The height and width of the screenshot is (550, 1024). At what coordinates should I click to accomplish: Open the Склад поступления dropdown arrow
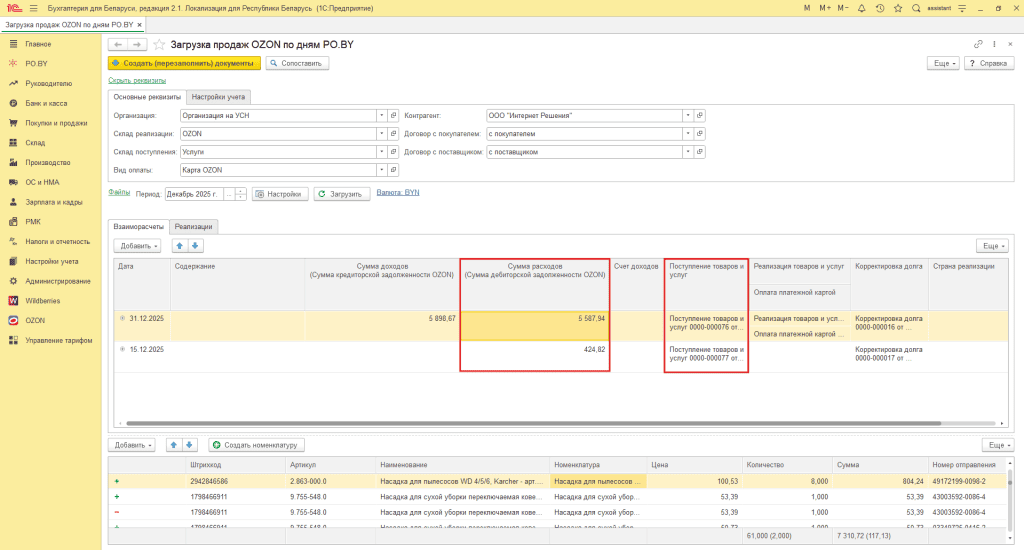pyautogui.click(x=381, y=152)
